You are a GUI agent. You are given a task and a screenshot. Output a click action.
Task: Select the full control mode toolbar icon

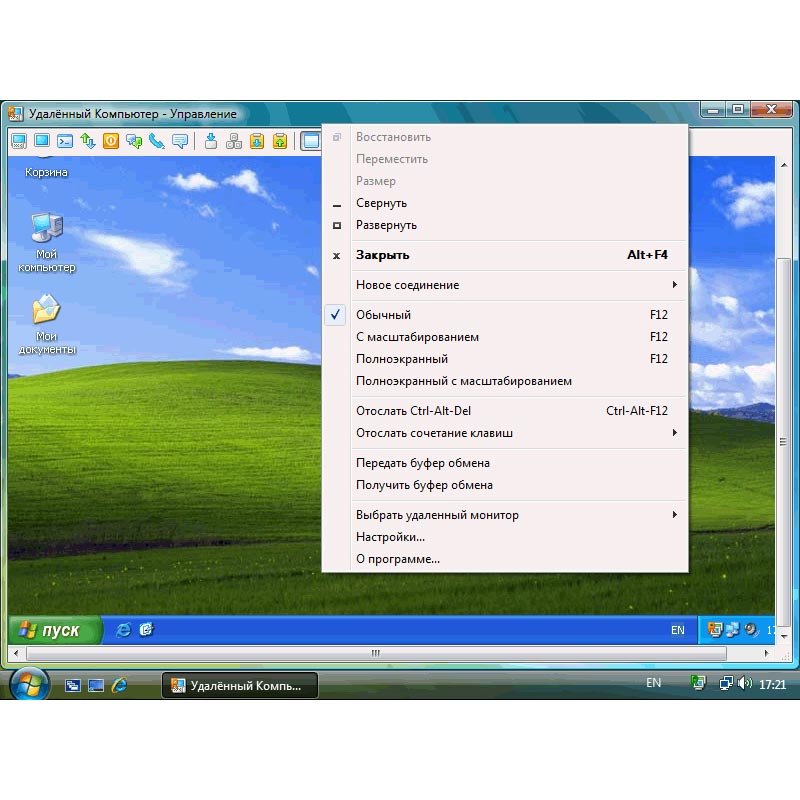tap(19, 141)
